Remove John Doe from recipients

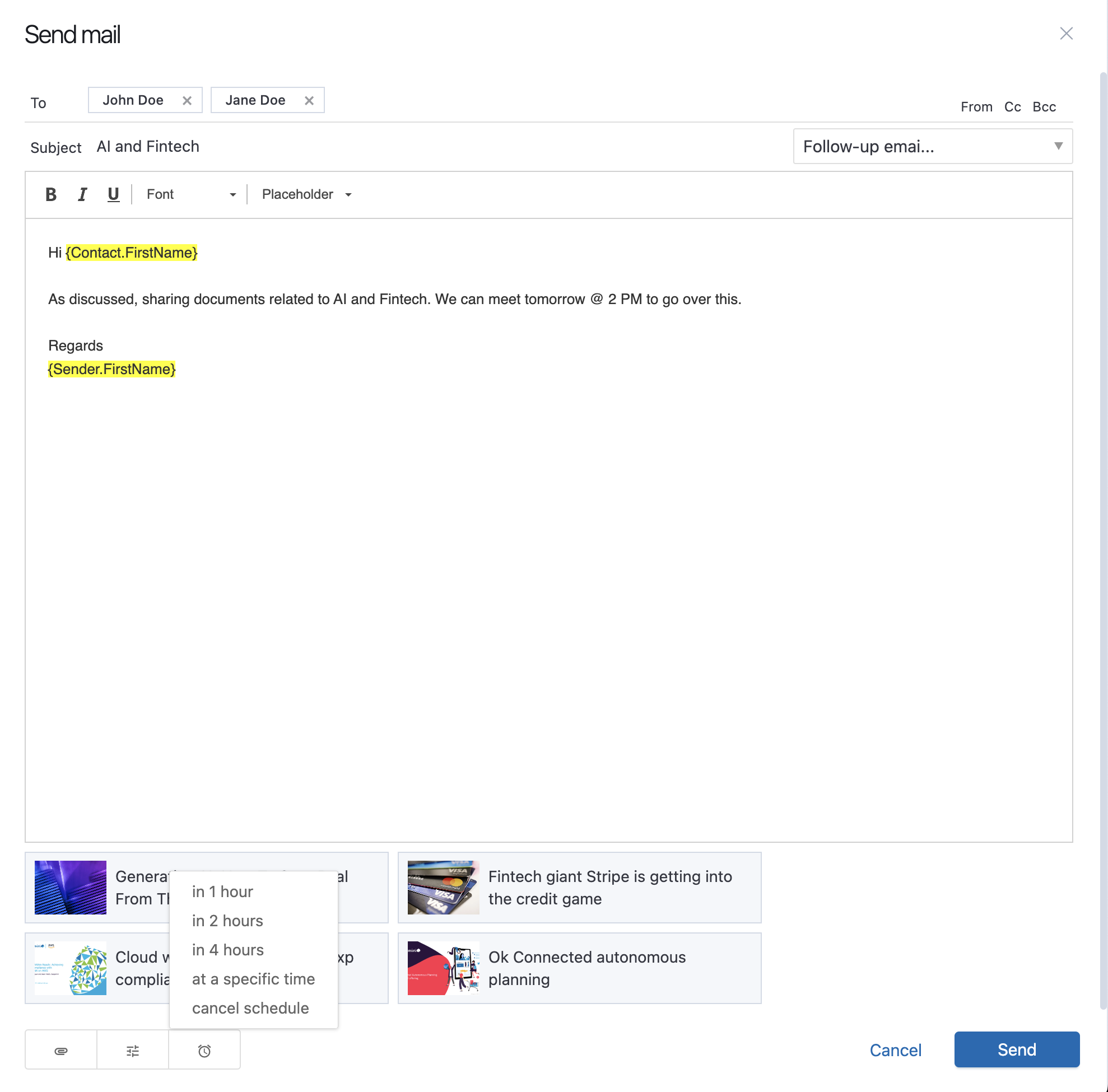pos(187,101)
